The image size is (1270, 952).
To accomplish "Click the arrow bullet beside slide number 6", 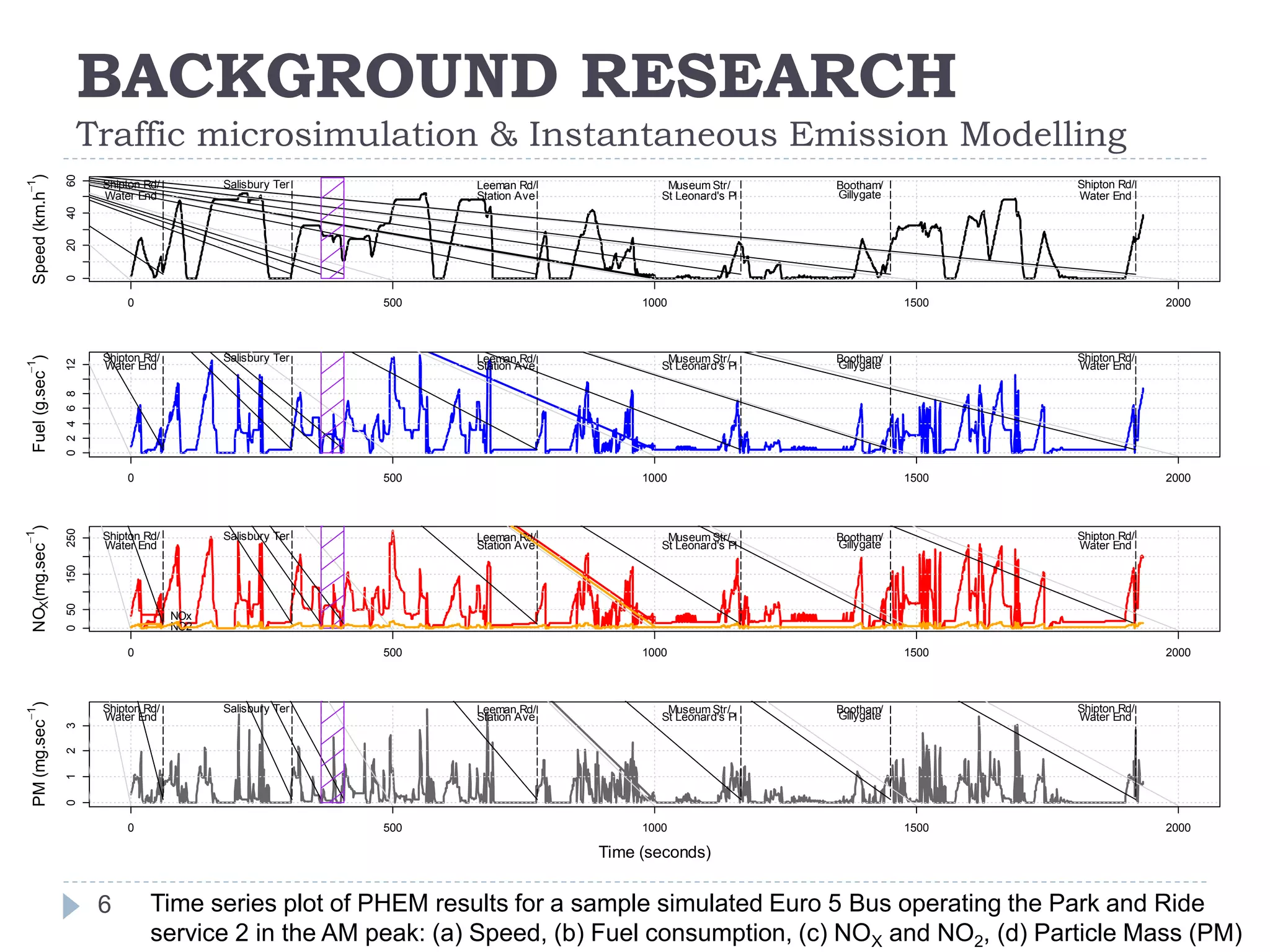I will [x=71, y=906].
